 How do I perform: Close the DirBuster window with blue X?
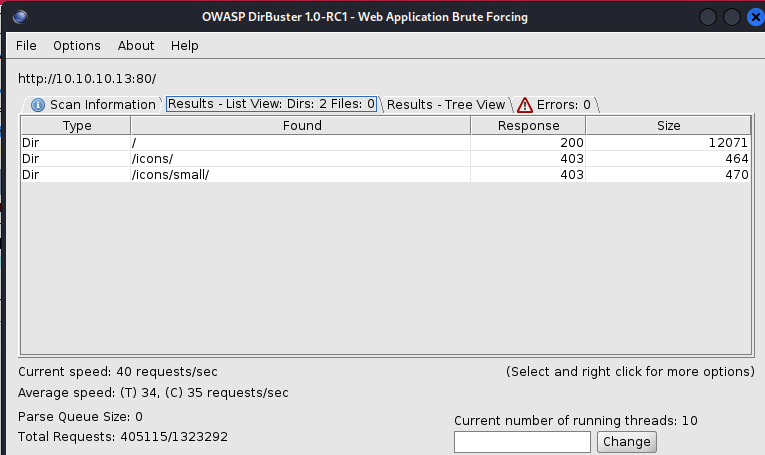coord(756,18)
